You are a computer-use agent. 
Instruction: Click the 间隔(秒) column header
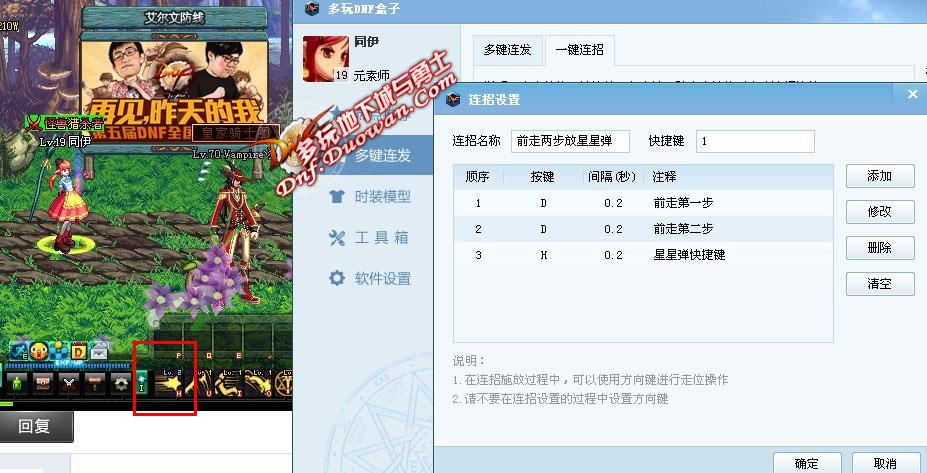tap(612, 177)
